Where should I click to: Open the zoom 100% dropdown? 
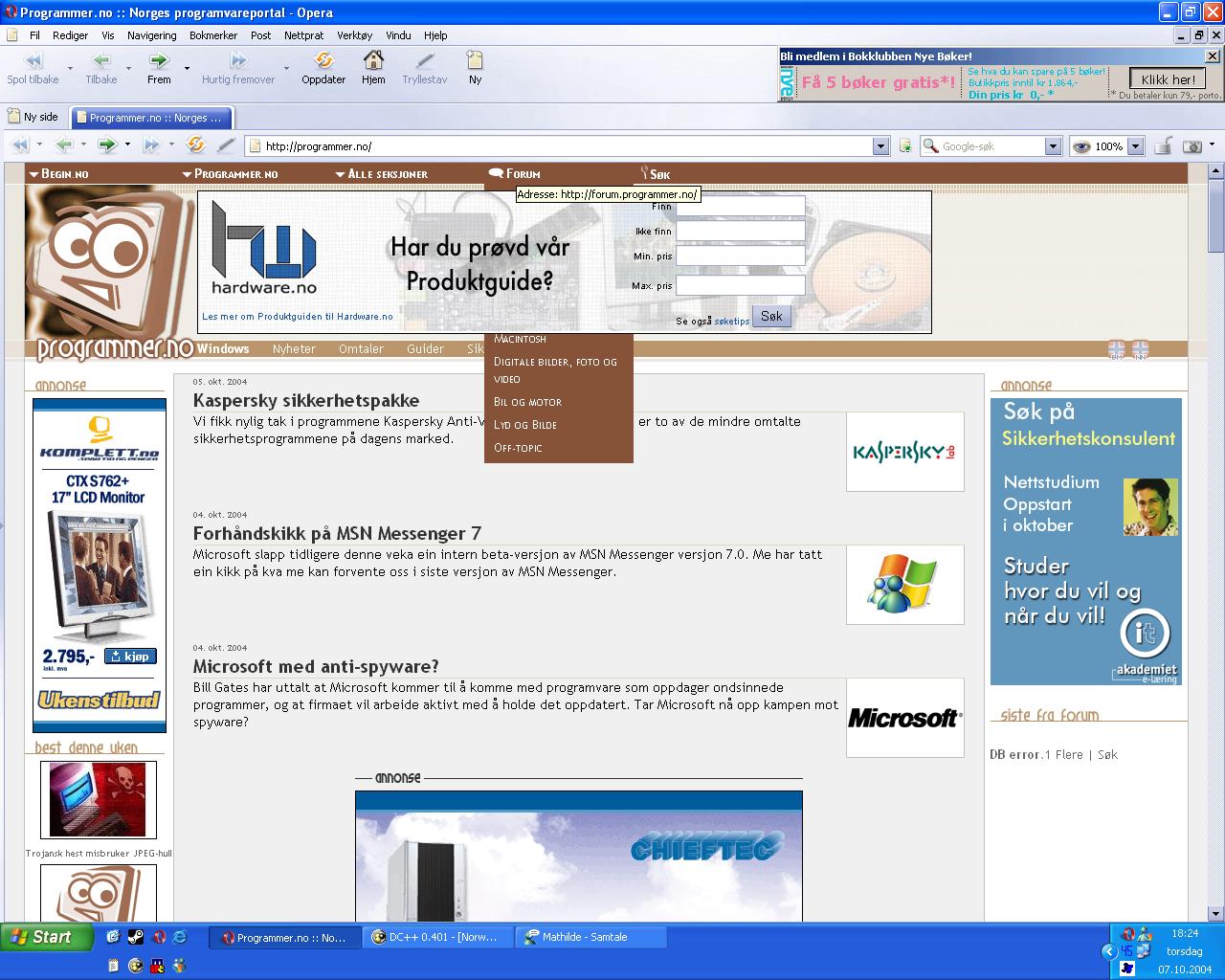(x=1135, y=146)
